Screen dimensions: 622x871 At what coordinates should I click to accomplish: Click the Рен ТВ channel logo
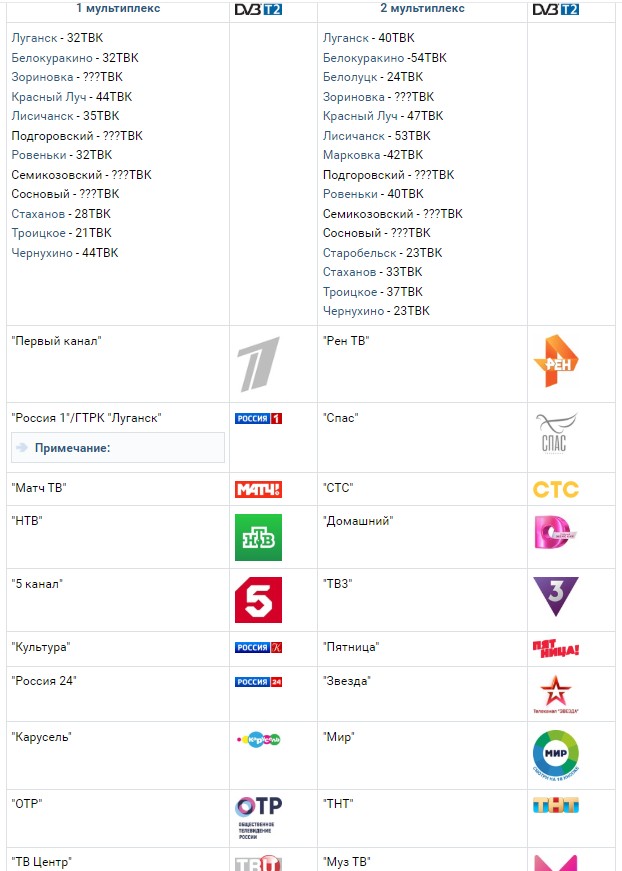[x=555, y=361]
